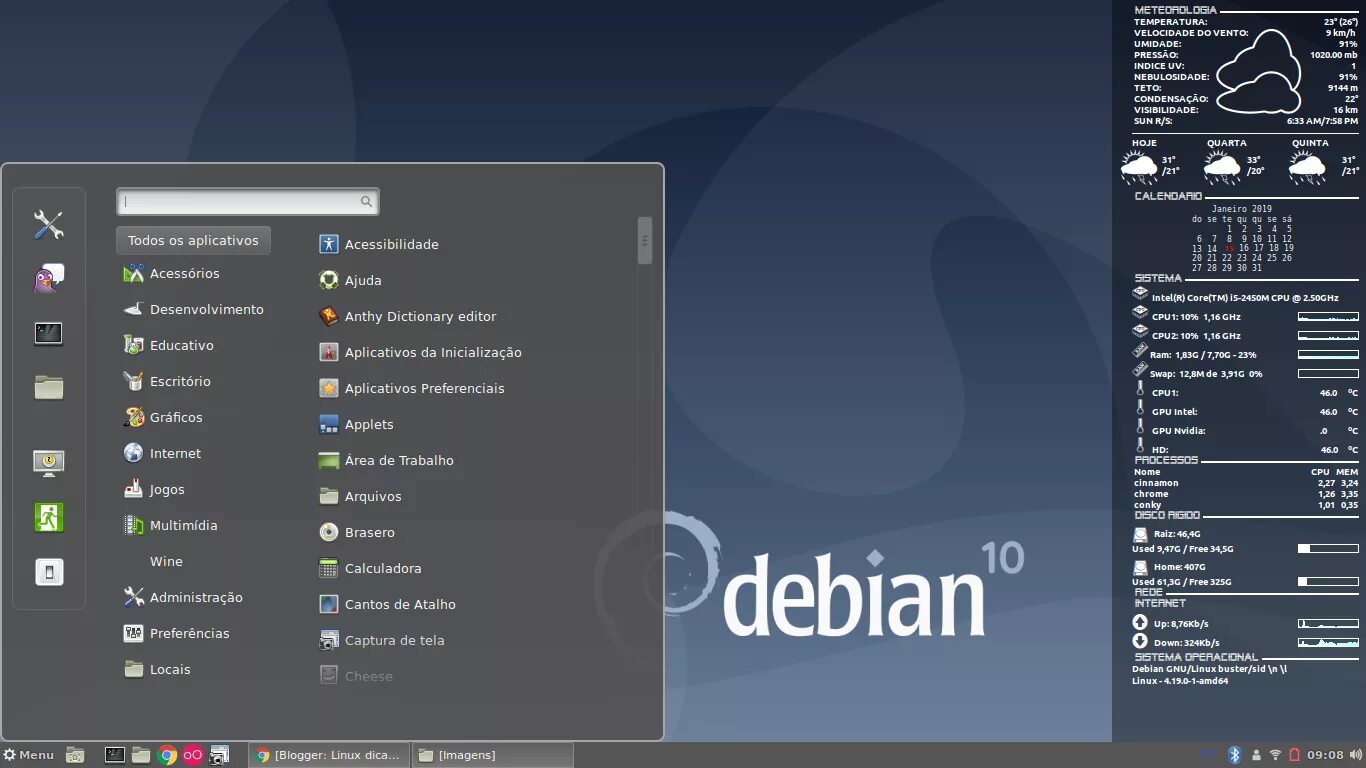Launch Acessibilidade from the app list
The image size is (1366, 768).
pos(379,244)
